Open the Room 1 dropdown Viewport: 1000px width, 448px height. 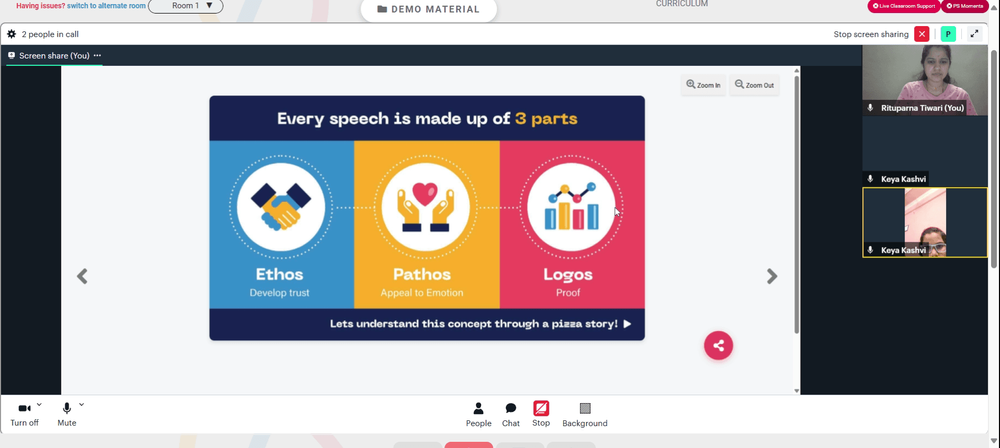(x=186, y=6)
